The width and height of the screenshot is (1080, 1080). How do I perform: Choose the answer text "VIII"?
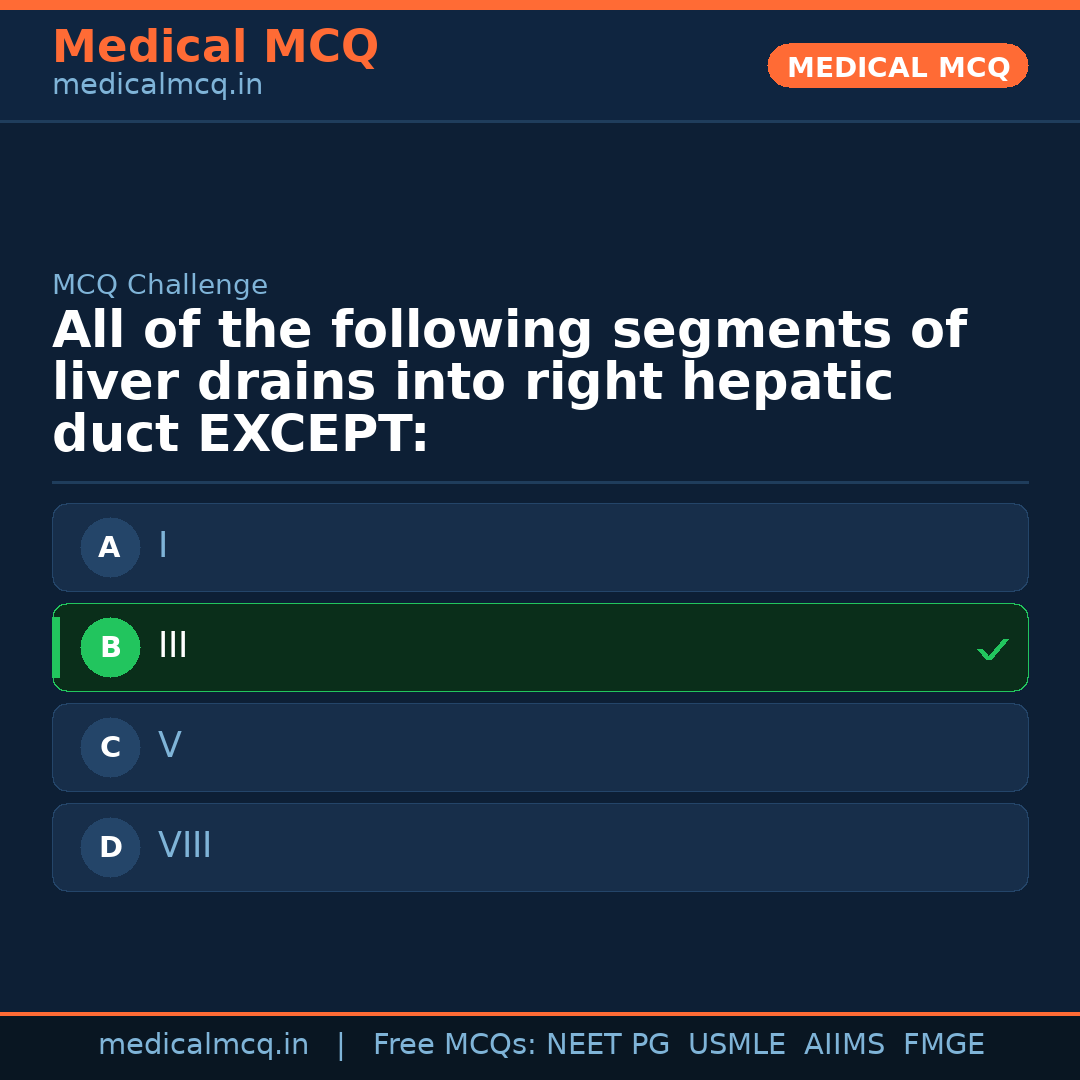(x=184, y=846)
